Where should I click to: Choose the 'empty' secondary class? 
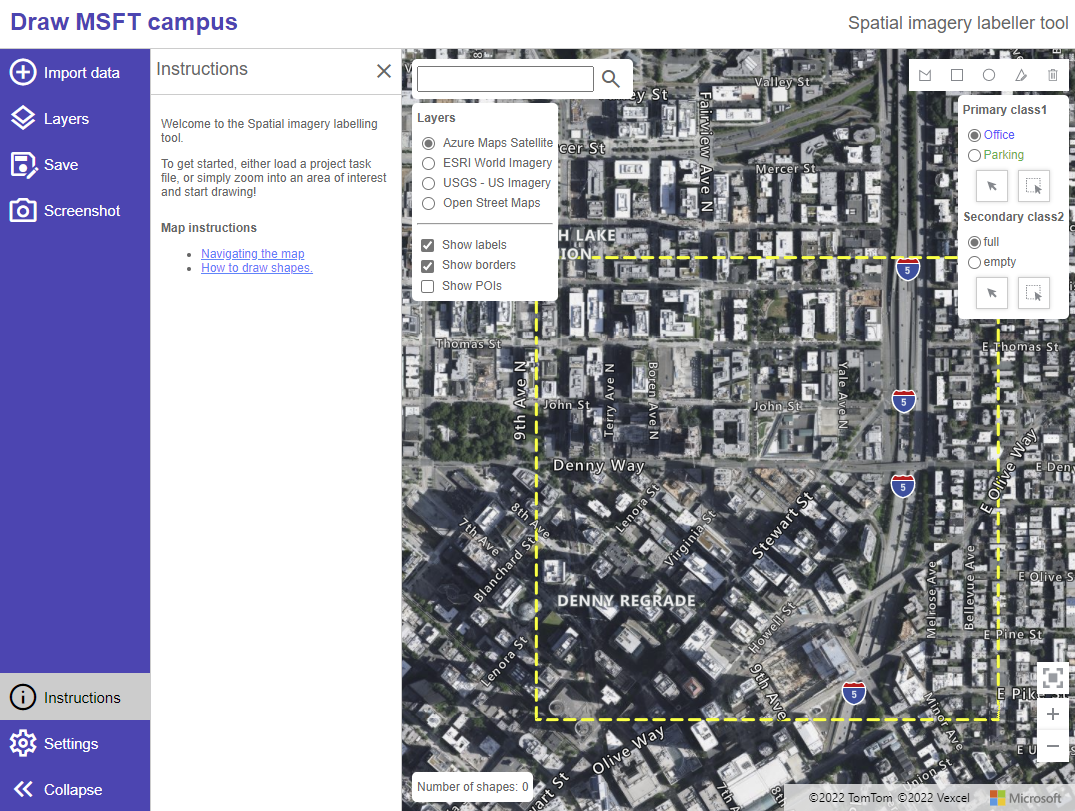click(x=974, y=263)
